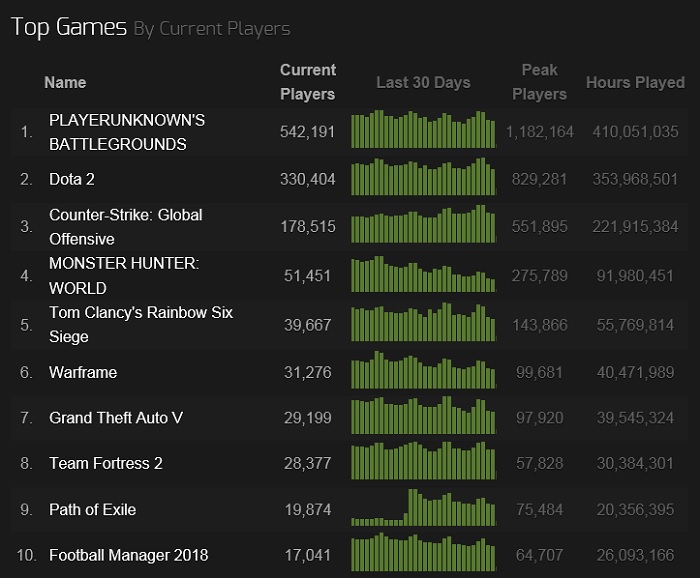Click the Top Games heading
The width and height of the screenshot is (700, 578).
point(69,27)
